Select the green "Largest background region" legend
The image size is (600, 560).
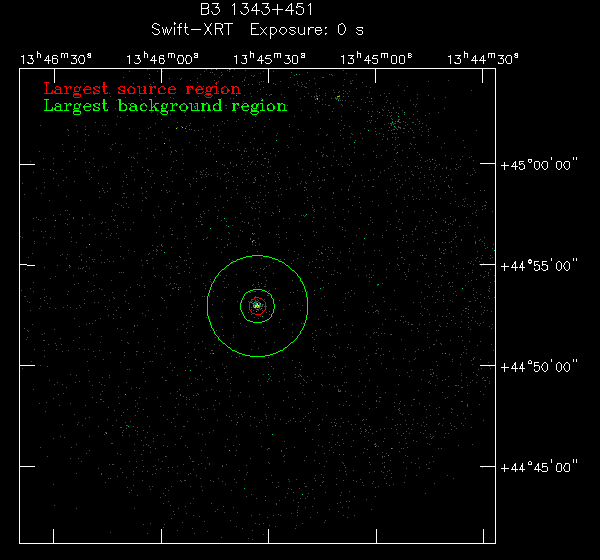[x=165, y=106]
